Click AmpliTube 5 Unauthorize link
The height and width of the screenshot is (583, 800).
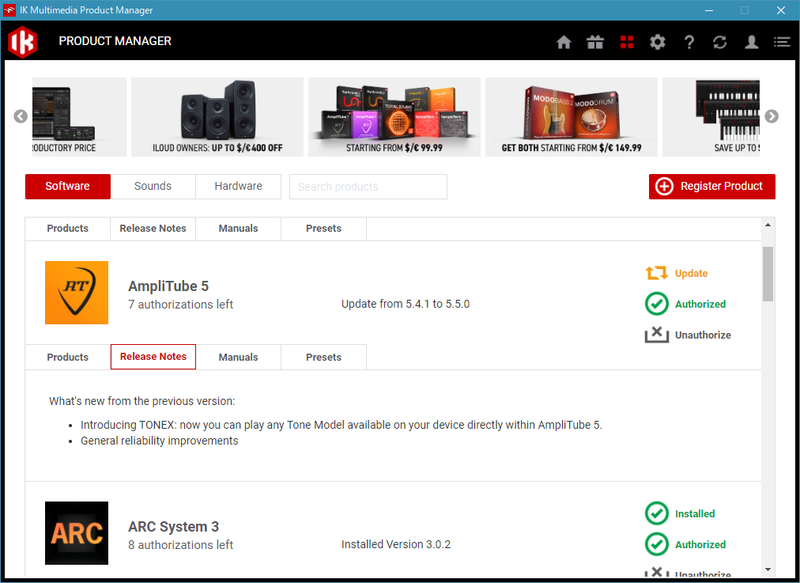coord(703,335)
